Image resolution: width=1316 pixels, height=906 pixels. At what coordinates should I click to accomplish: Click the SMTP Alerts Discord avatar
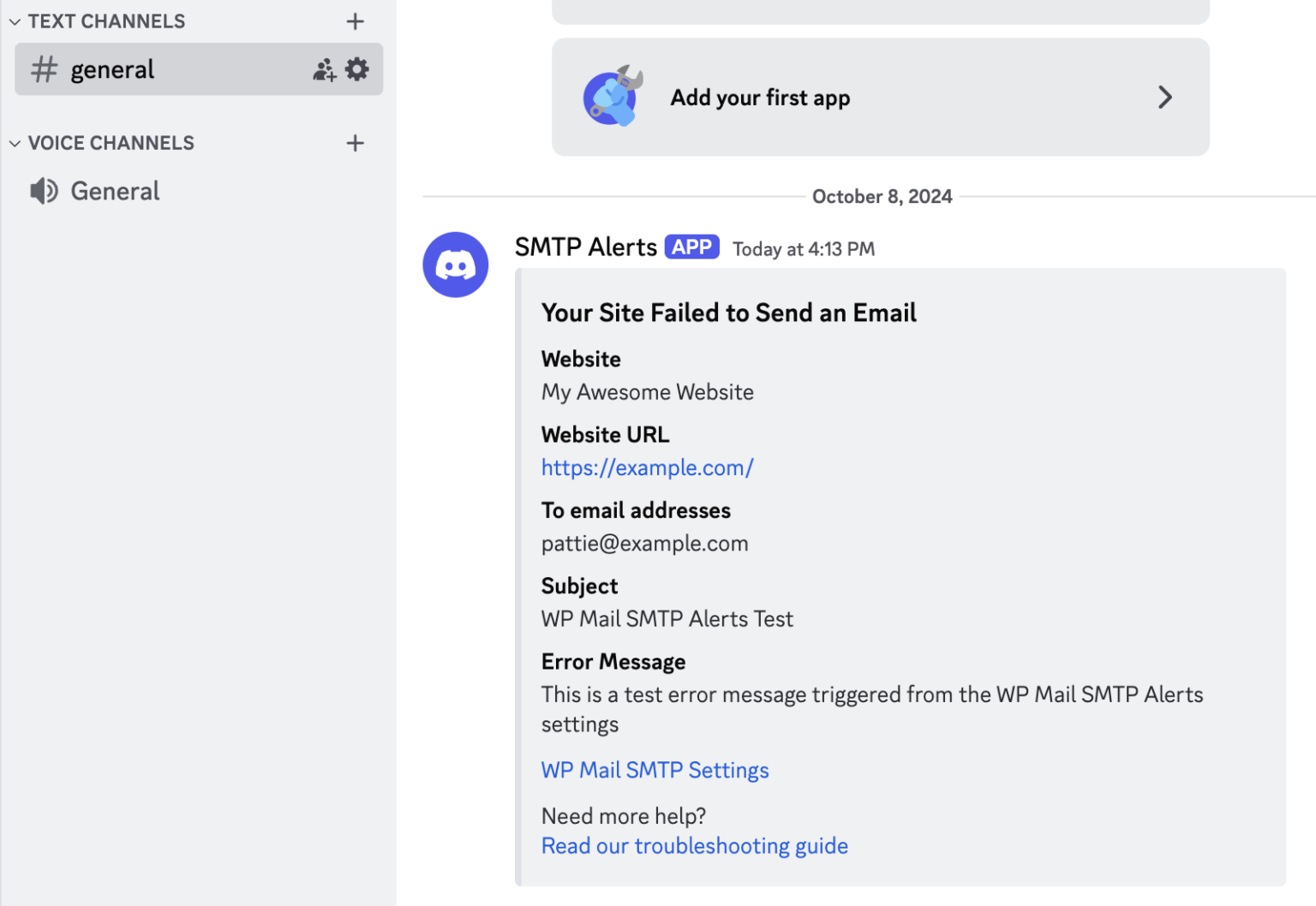click(x=456, y=265)
